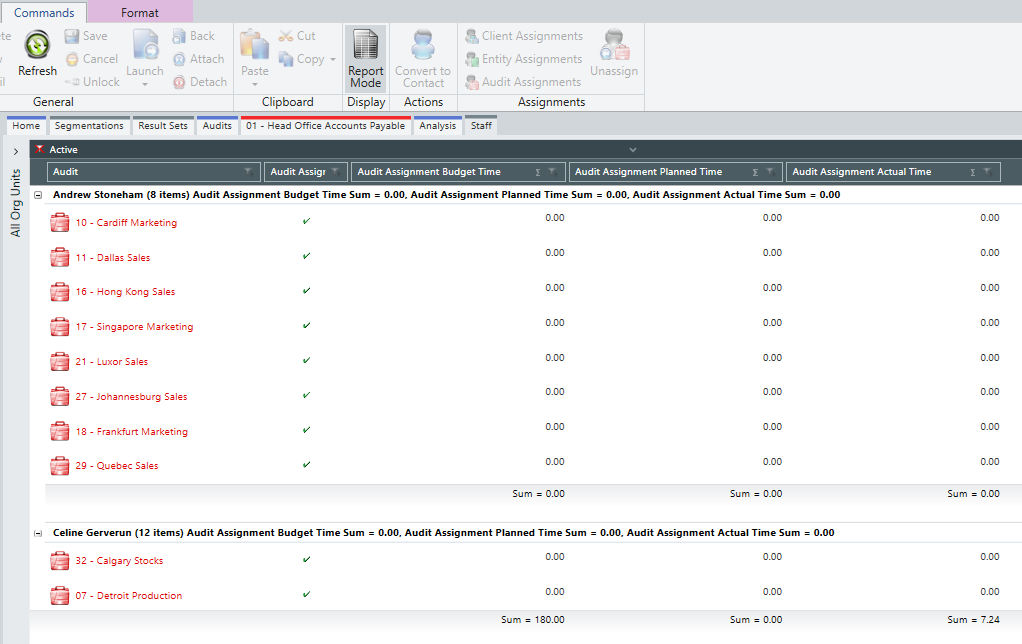Toggle Report Mode display
The image size is (1022, 644).
(366, 59)
